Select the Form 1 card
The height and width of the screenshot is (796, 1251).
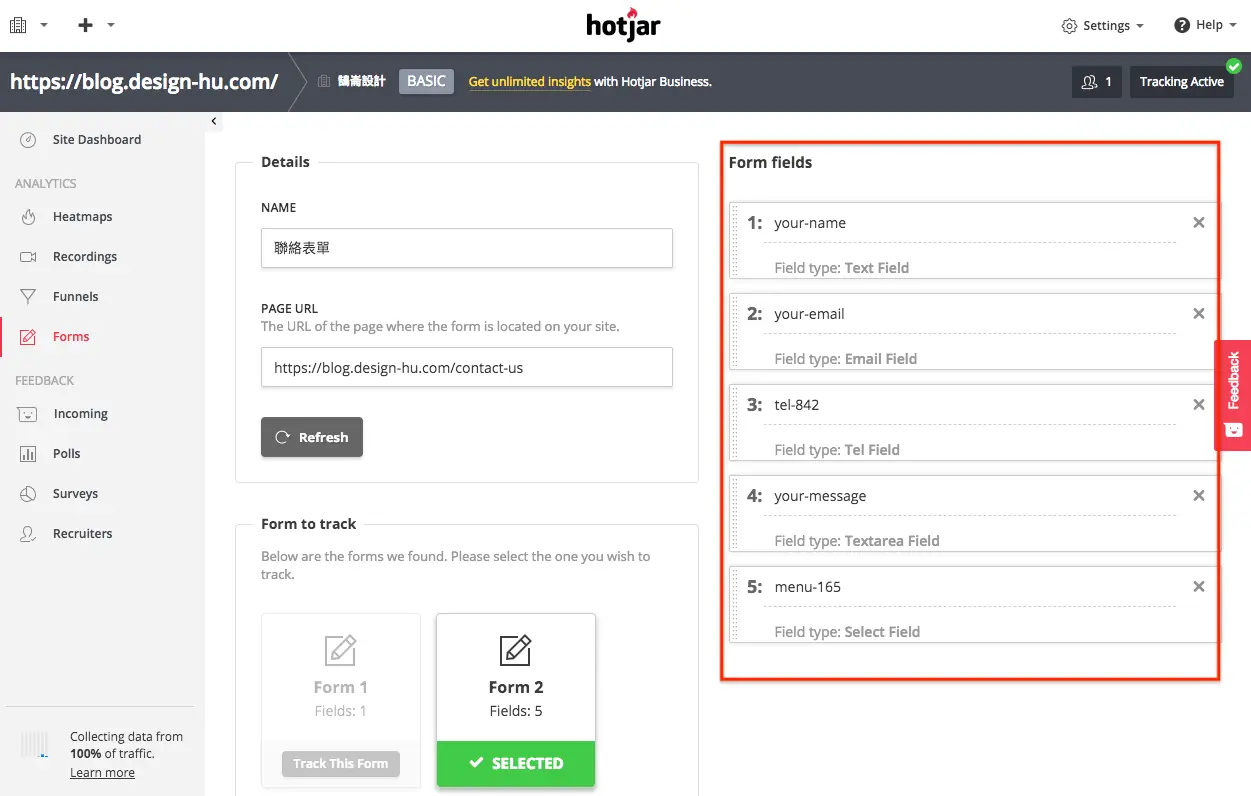point(341,699)
